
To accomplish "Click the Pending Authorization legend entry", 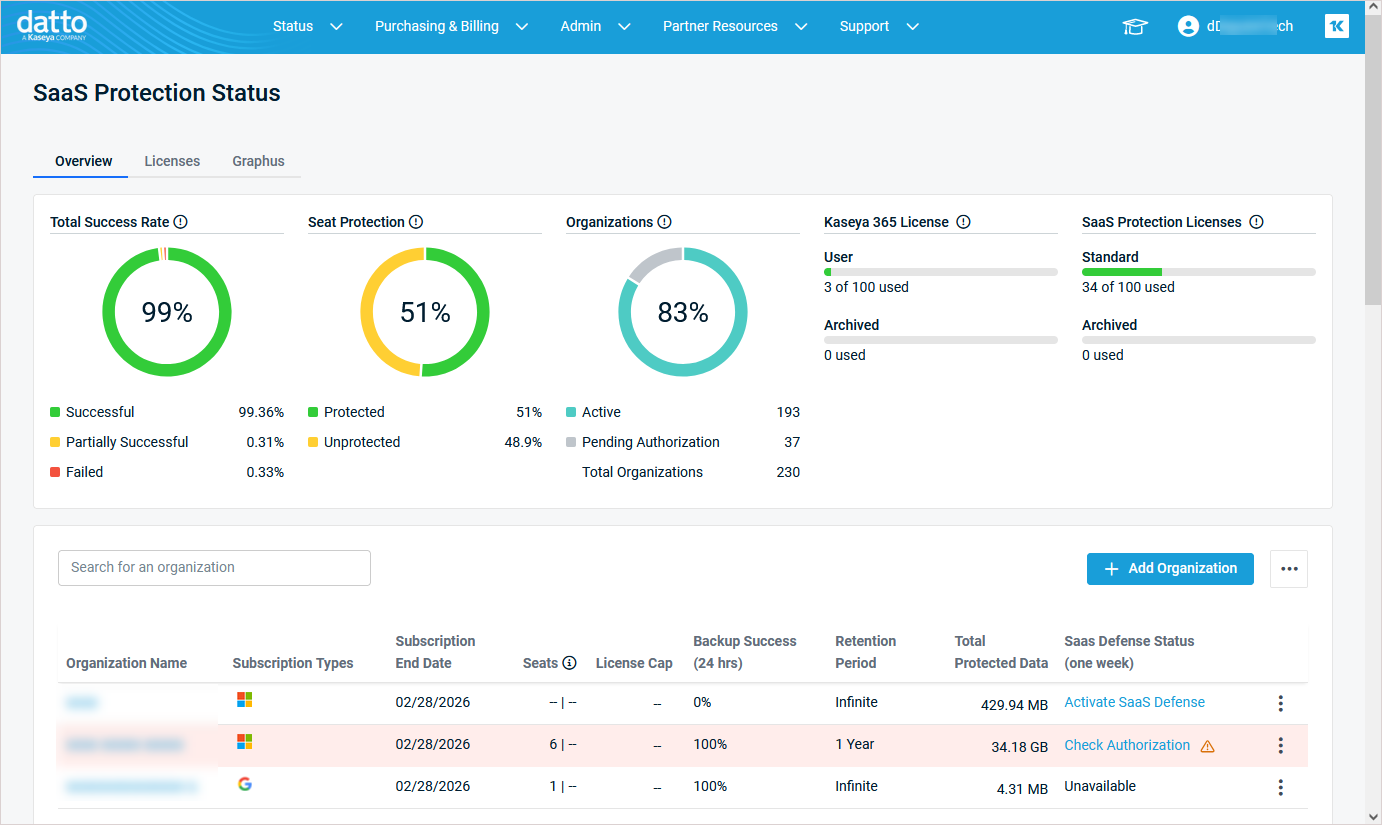I will click(683, 442).
